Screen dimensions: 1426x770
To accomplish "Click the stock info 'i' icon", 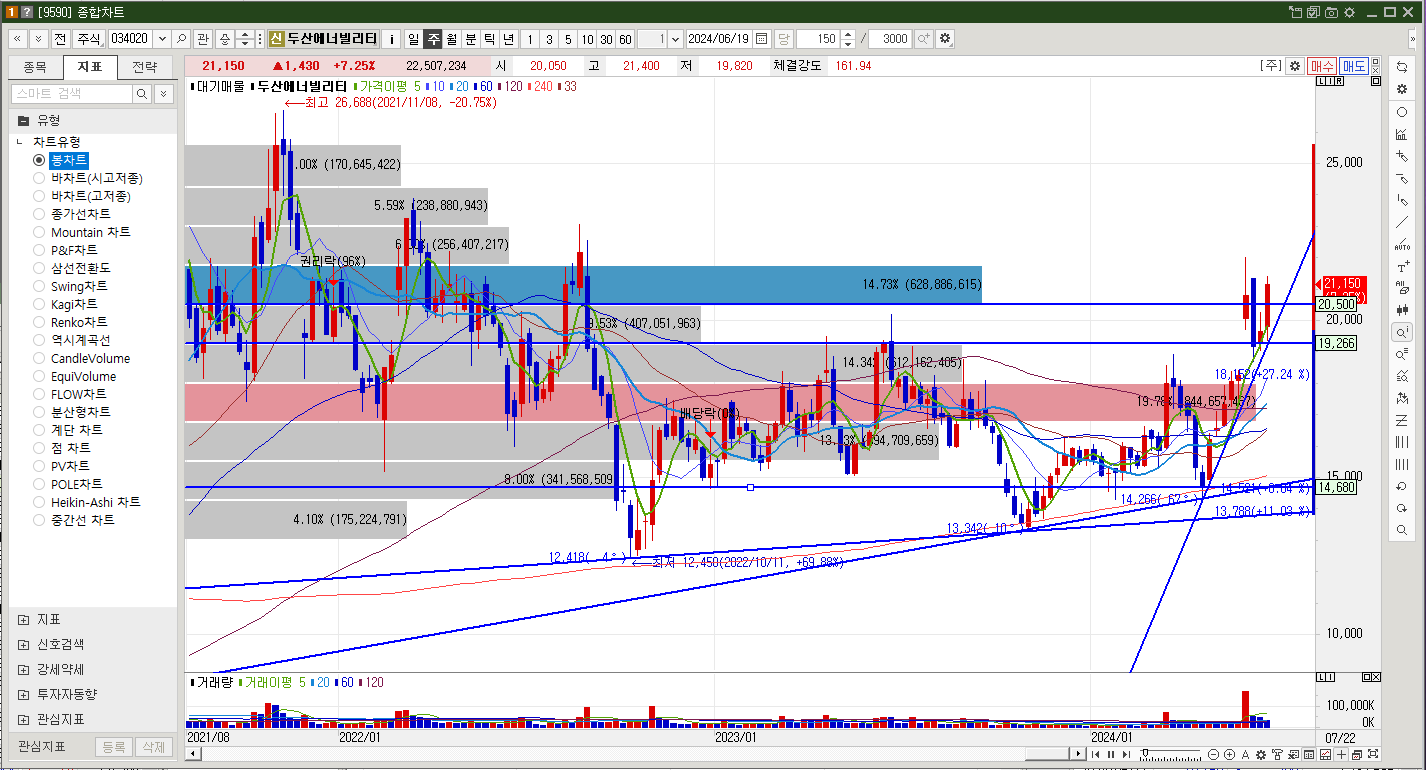I will [392, 38].
